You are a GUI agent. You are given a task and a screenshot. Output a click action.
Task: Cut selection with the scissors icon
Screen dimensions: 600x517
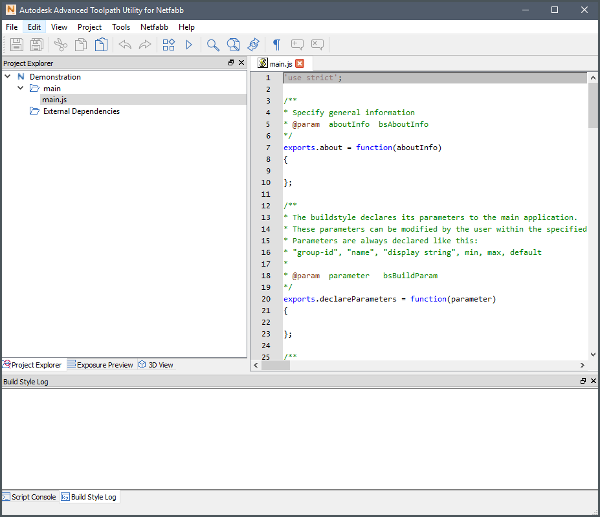[60, 45]
